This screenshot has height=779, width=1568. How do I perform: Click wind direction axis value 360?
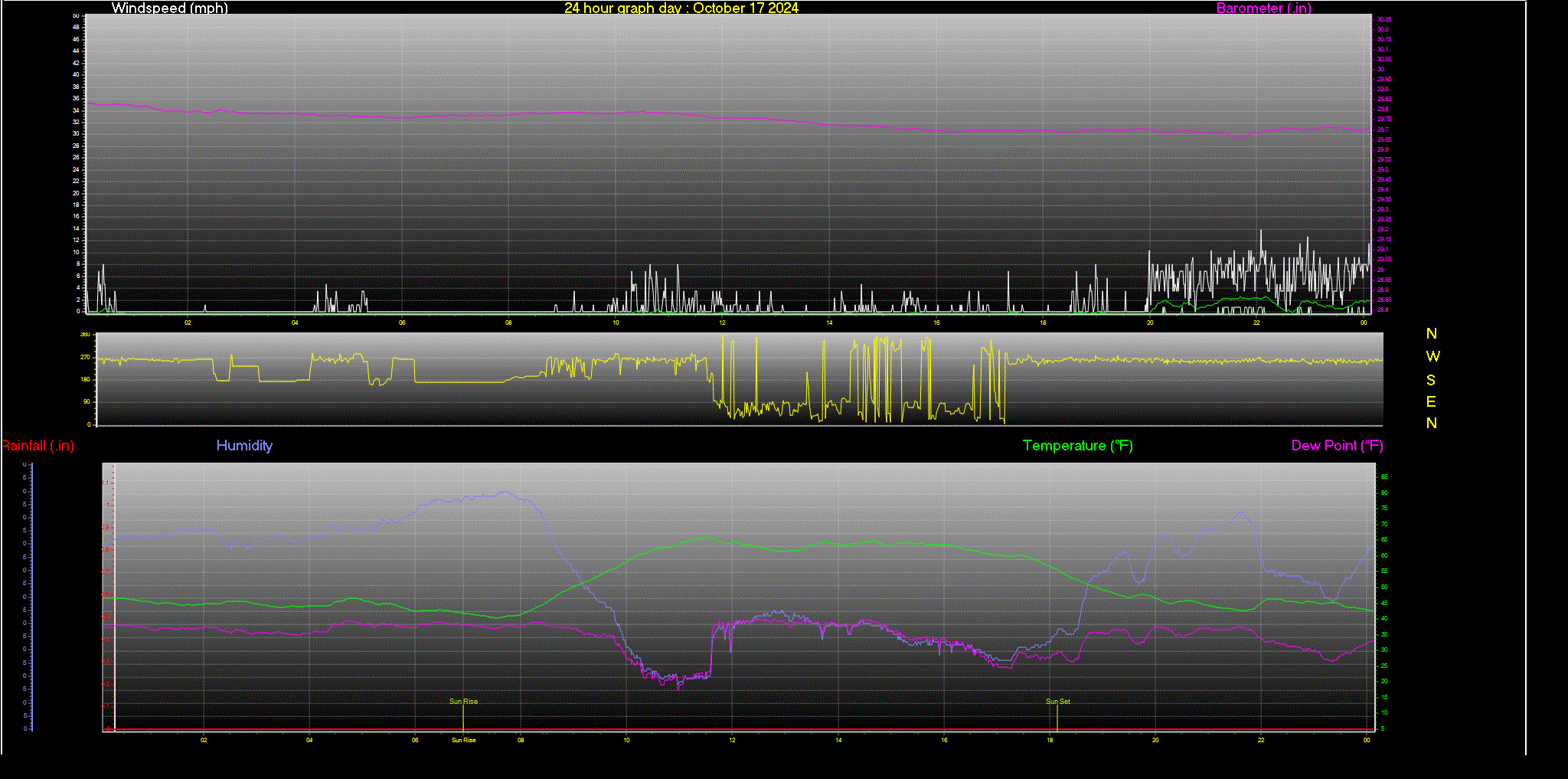(x=85, y=335)
